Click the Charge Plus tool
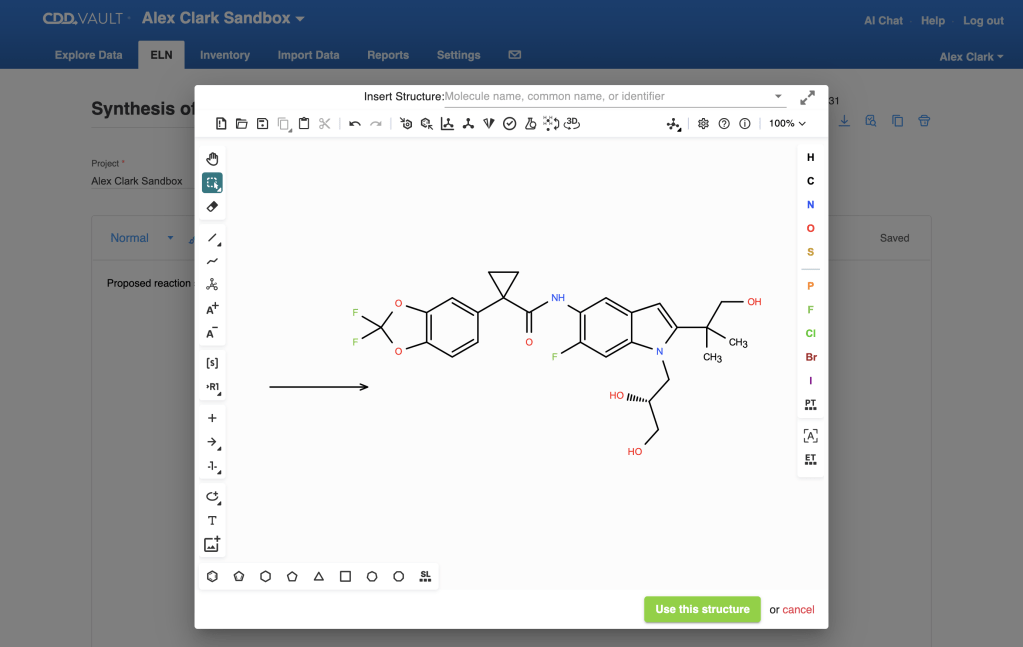 point(212,309)
